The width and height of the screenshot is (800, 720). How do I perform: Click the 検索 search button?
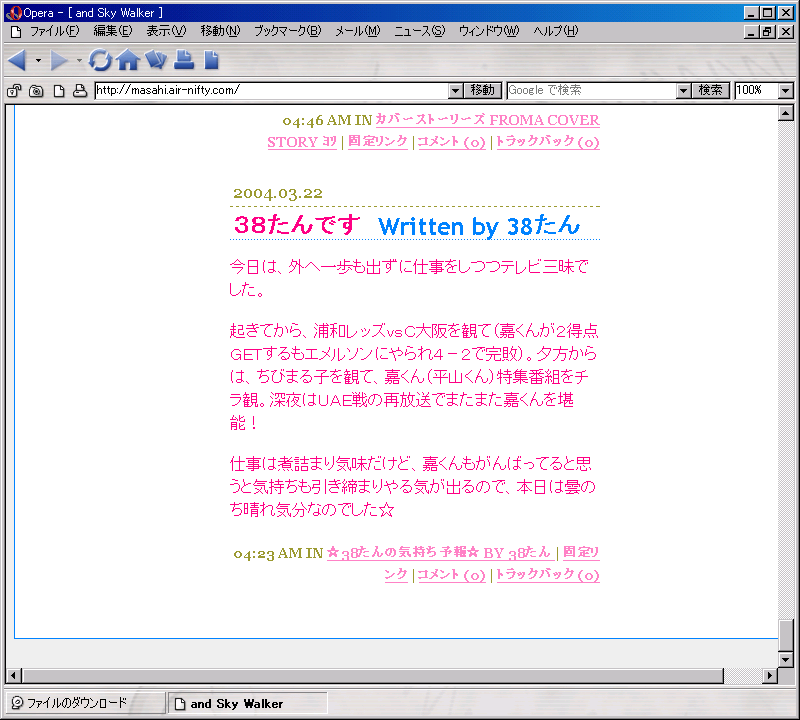(x=710, y=91)
